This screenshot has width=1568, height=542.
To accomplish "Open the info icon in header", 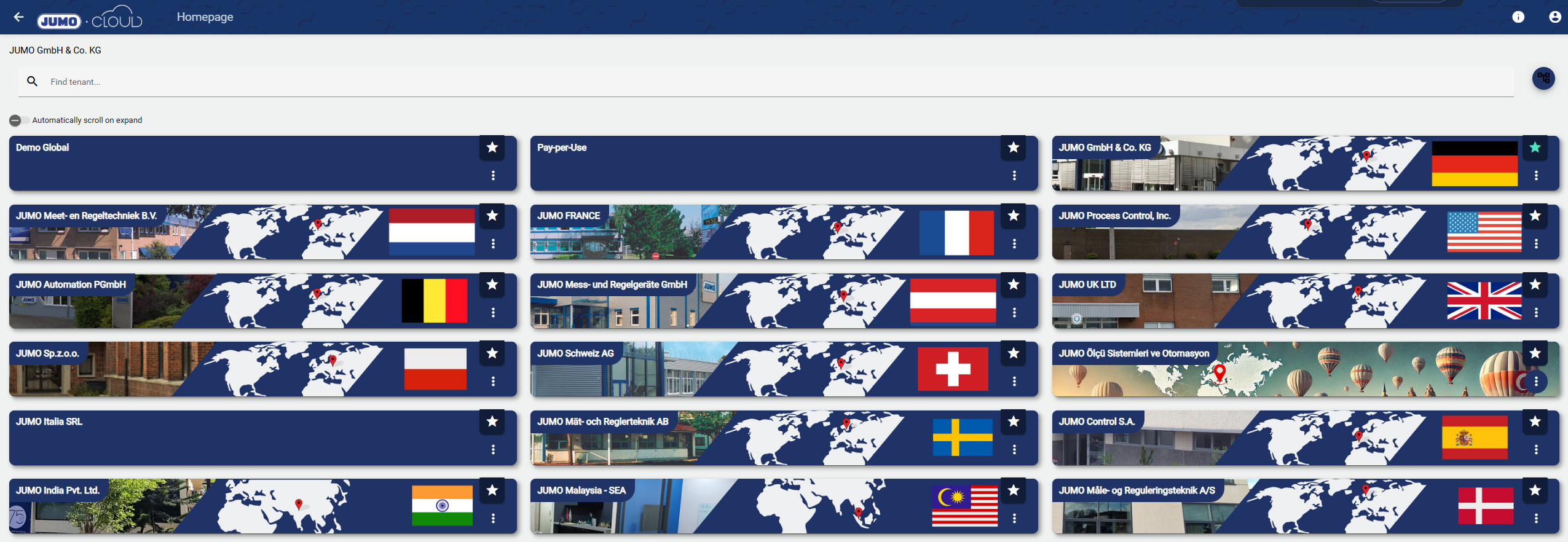I will tap(1518, 17).
